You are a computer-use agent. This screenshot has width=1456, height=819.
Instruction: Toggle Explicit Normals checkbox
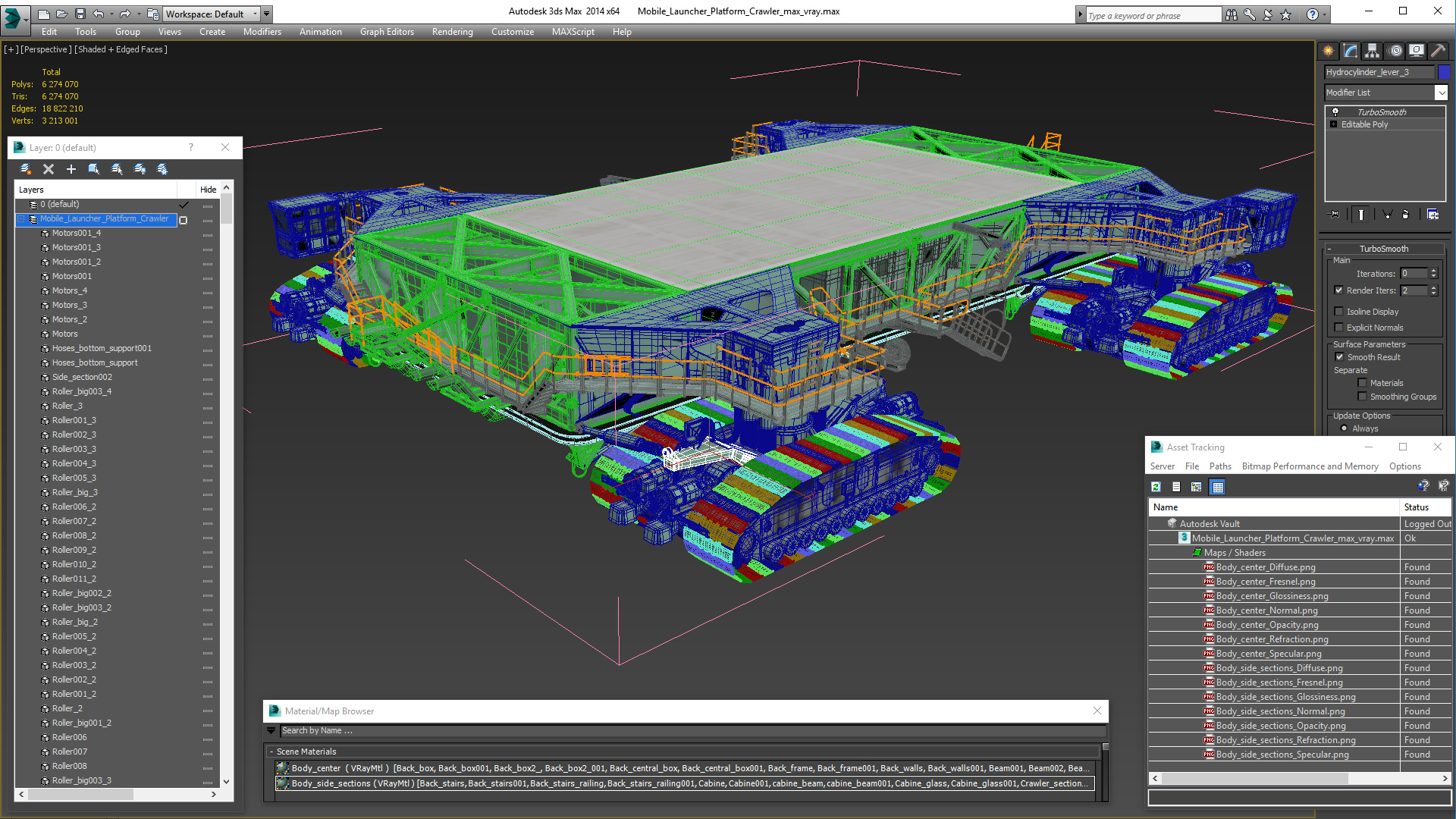click(x=1339, y=328)
